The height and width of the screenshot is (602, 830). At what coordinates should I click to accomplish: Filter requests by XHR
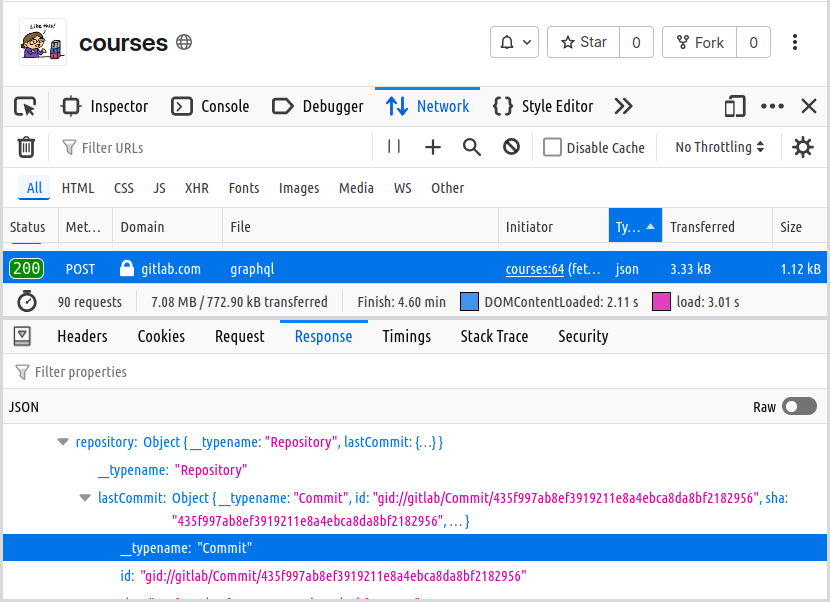(197, 188)
